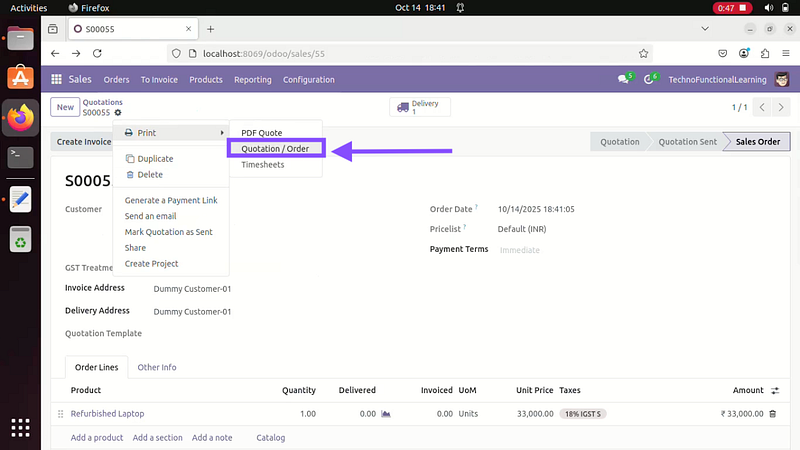800x450 pixels.
Task: Open the column settings icon beside Amount
Action: [x=773, y=390]
